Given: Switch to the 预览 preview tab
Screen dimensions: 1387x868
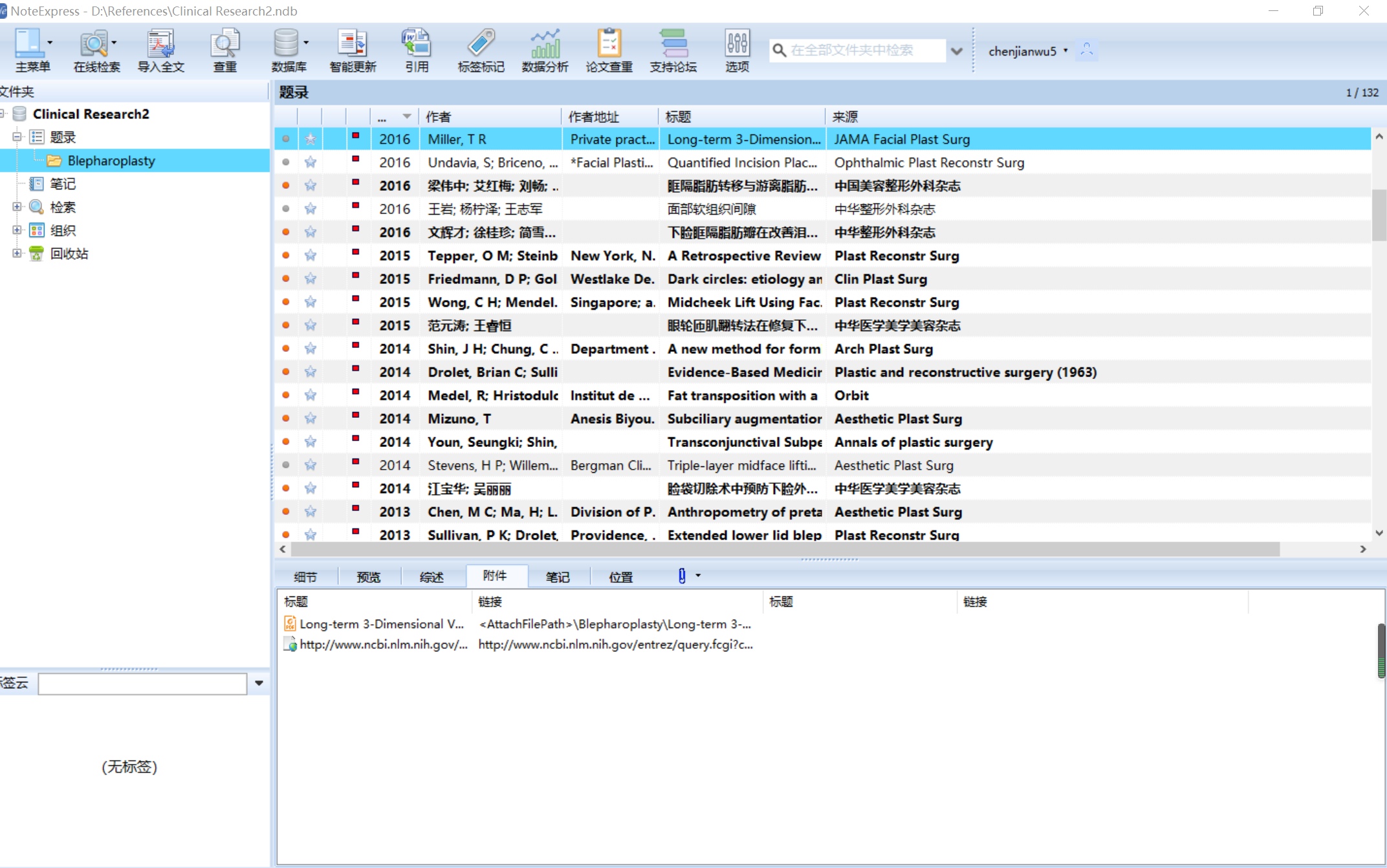Looking at the screenshot, I should pos(369,577).
